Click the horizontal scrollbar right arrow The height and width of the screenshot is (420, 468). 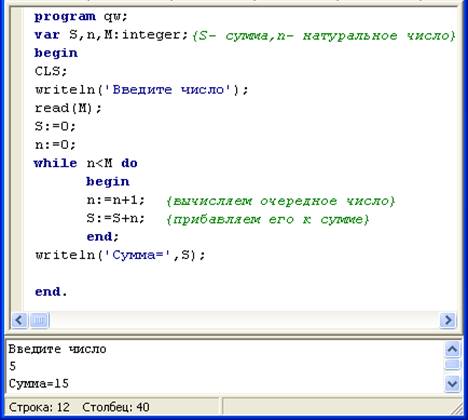[448, 320]
